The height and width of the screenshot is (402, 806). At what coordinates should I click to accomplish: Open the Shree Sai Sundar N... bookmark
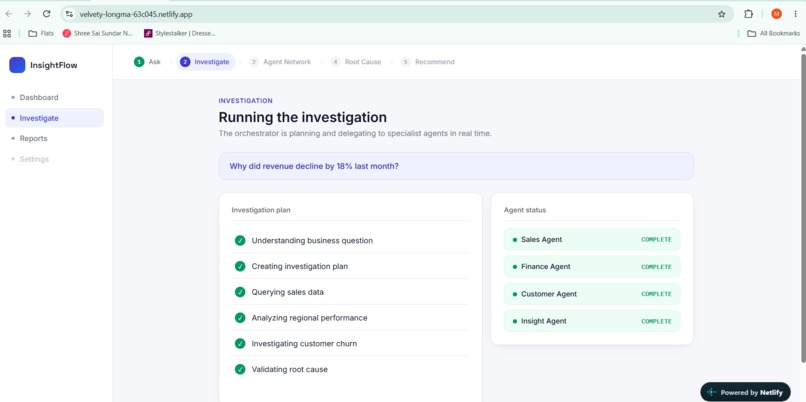click(98, 33)
